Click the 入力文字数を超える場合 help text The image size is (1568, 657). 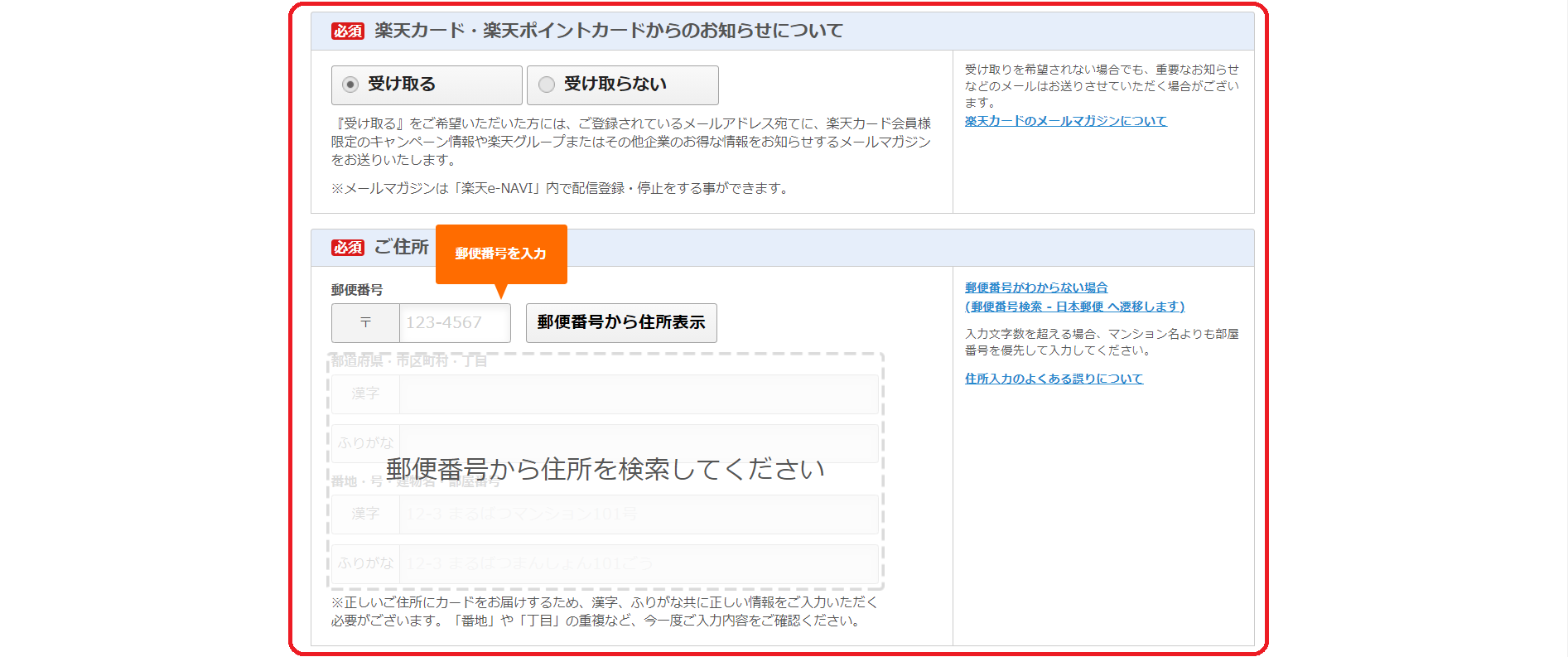click(1102, 342)
